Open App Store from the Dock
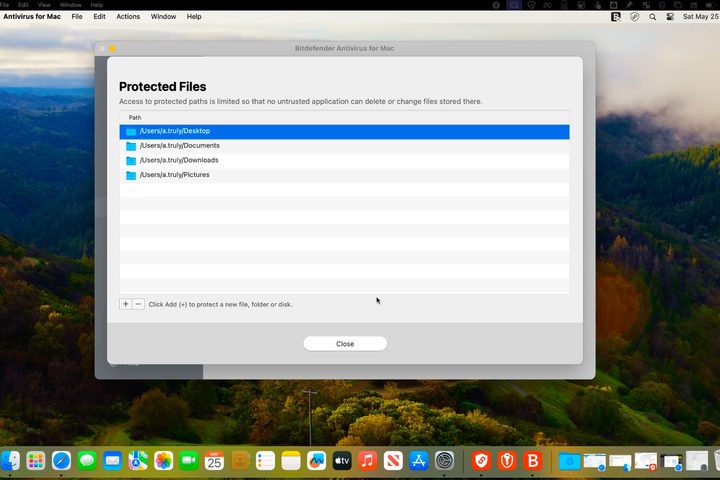This screenshot has height=480, width=720. (x=418, y=461)
